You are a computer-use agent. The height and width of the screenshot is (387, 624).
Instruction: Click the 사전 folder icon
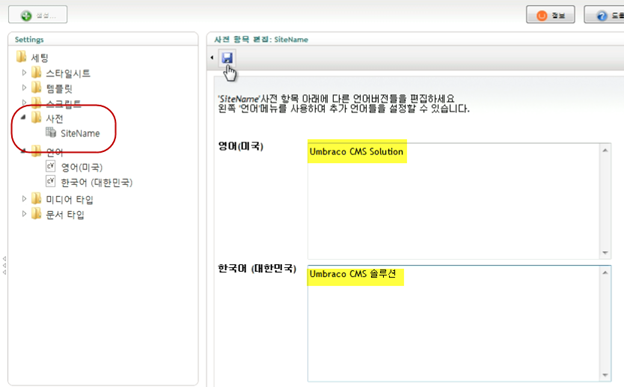coord(36,117)
